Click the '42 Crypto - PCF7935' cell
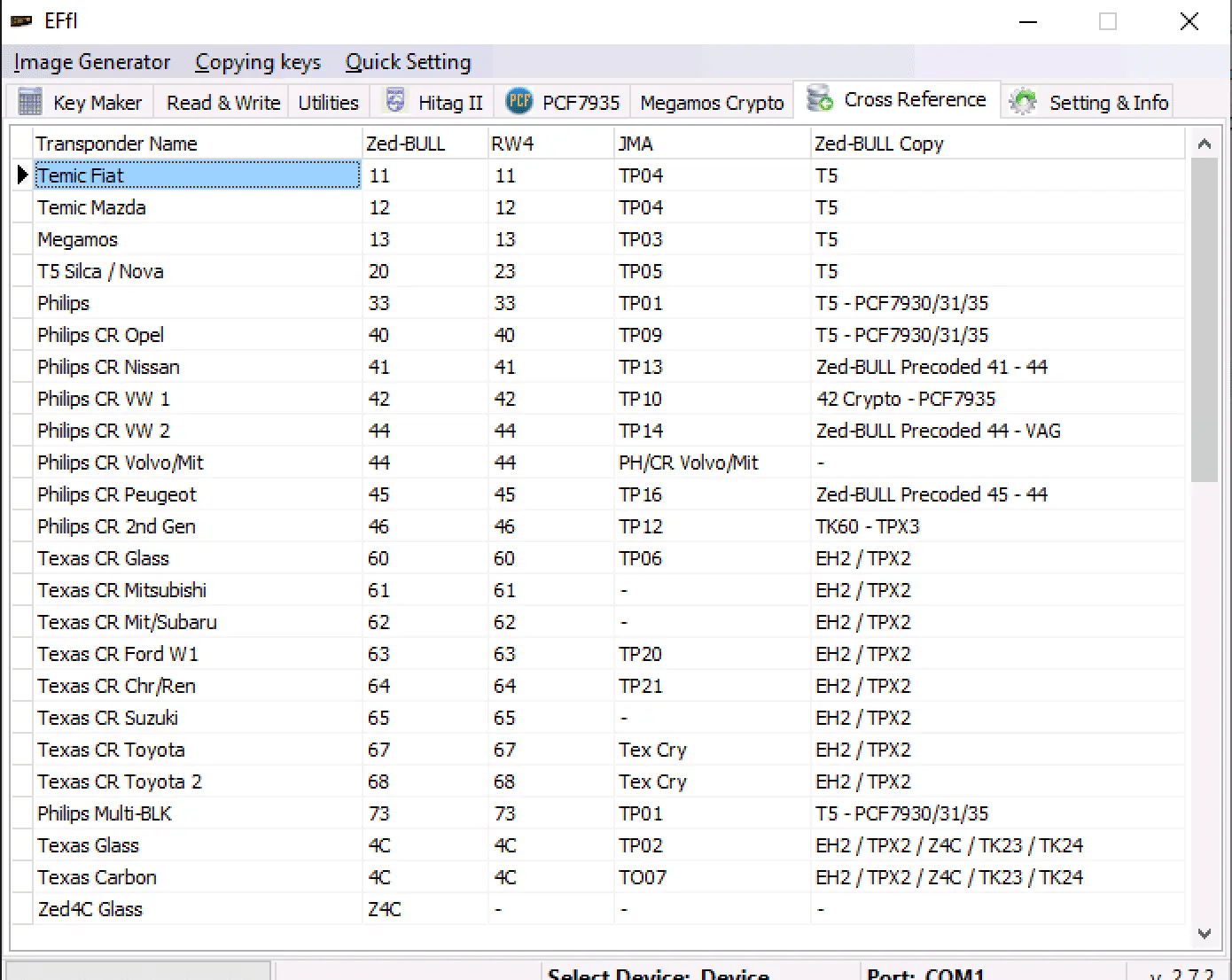The image size is (1232, 980). (997, 399)
